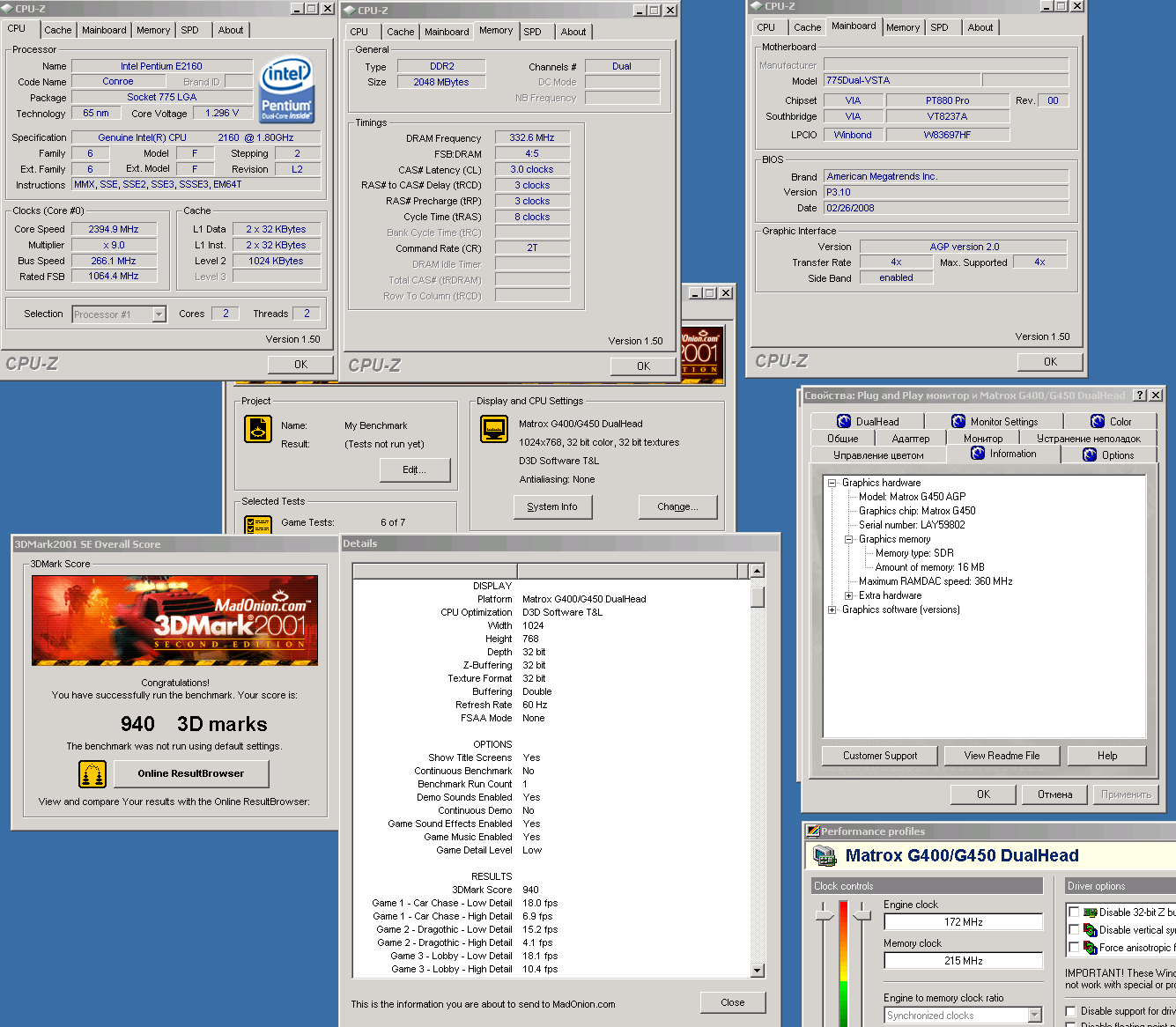This screenshot has width=1176, height=1027.
Task: Select 'Model: Matrox G450 AGP' tree row
Action: click(x=912, y=497)
